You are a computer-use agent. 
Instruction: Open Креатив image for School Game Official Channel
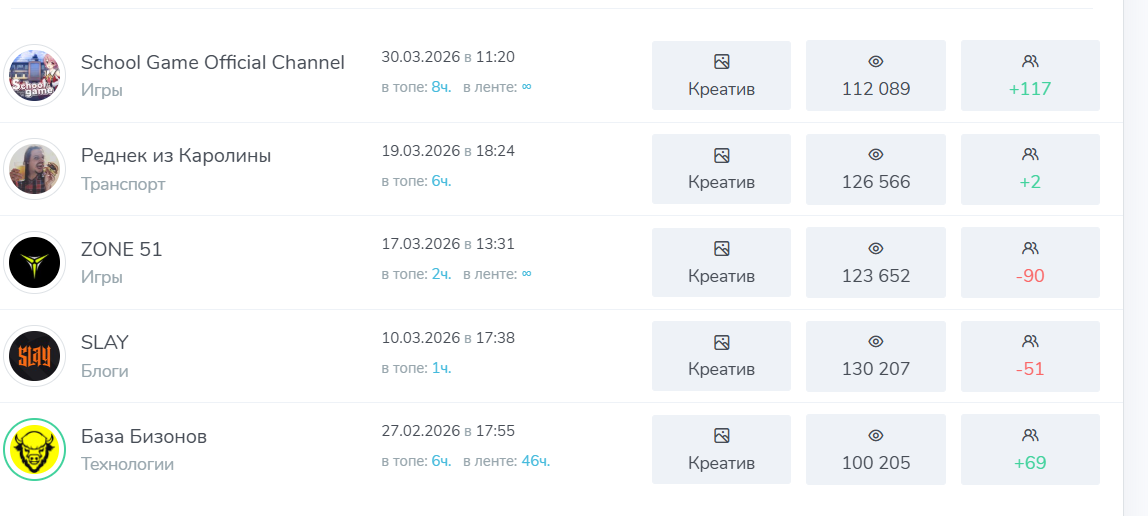pos(721,61)
